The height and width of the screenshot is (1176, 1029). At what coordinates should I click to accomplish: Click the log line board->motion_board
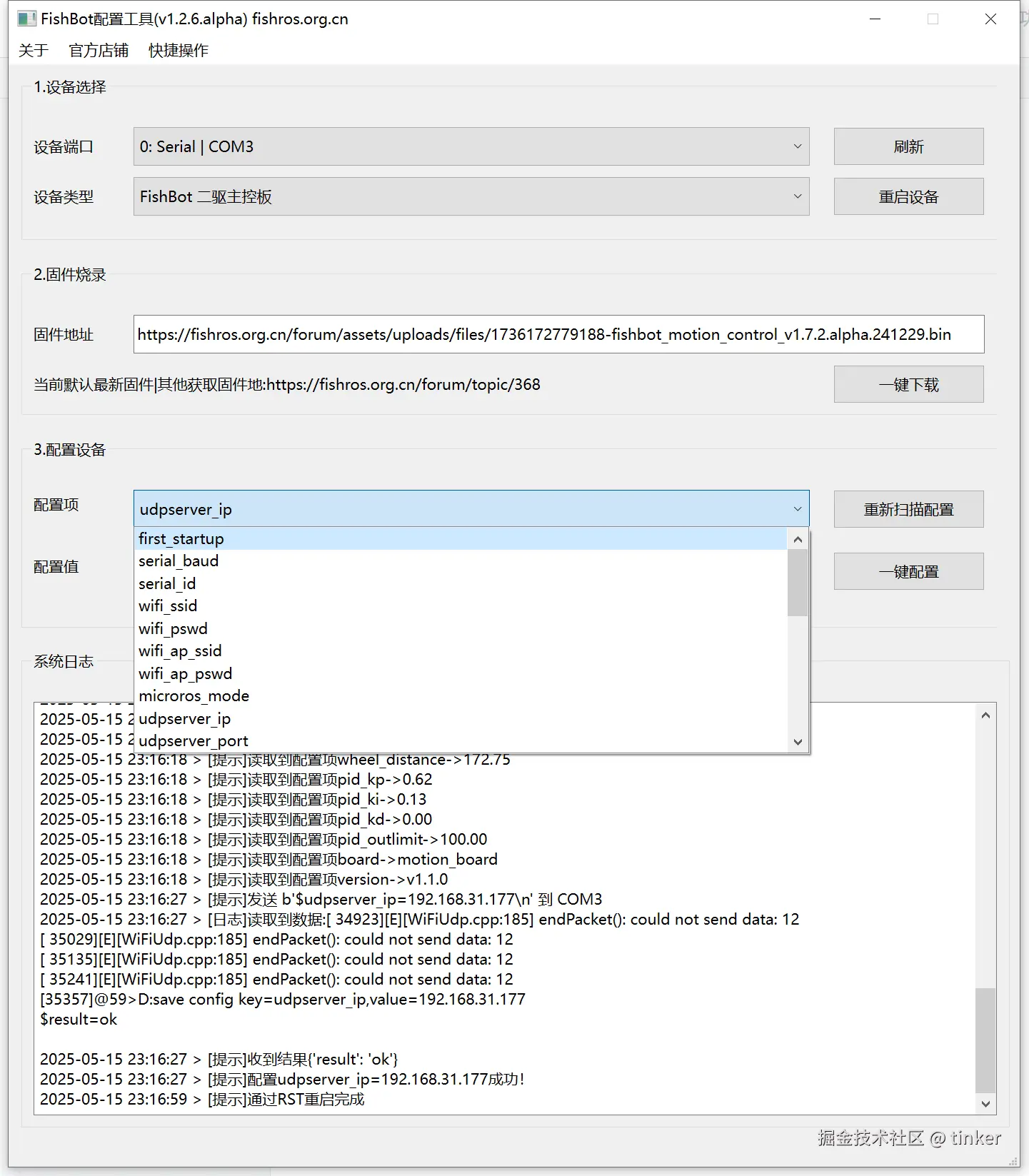[x=268, y=859]
